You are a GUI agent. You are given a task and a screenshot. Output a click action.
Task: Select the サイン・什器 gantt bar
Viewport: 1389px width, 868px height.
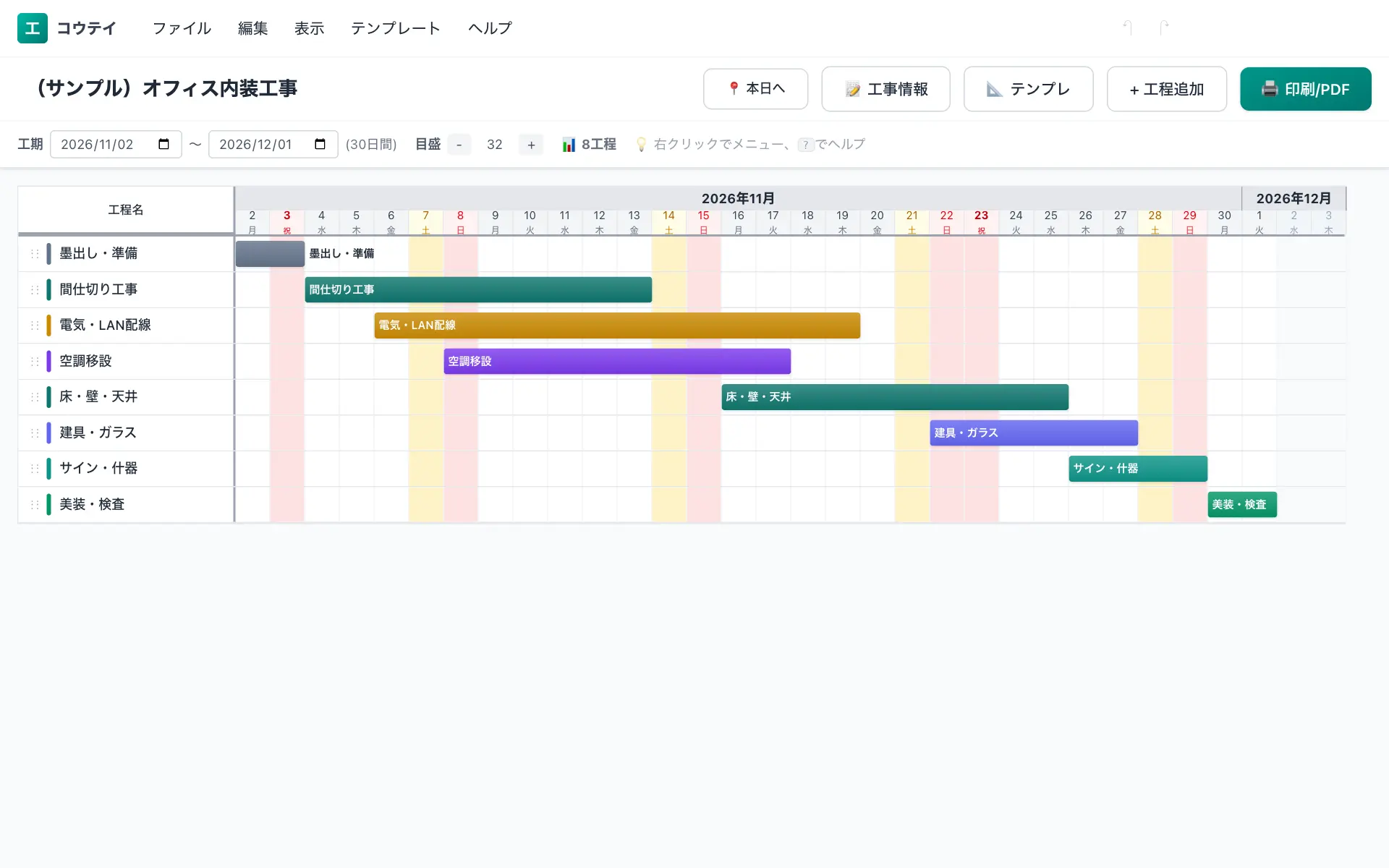[x=1138, y=469]
